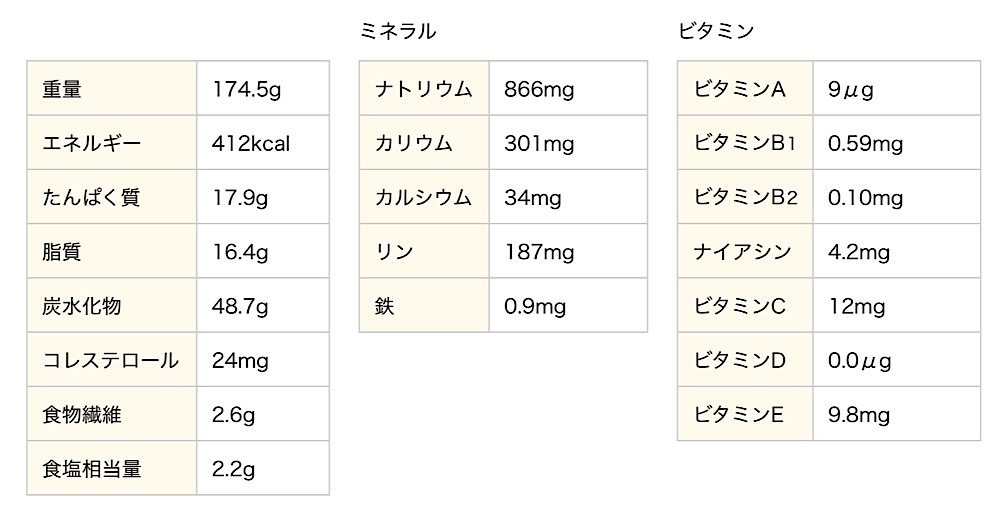
Task: Click the ビタミンA label cell
Action: 745,89
